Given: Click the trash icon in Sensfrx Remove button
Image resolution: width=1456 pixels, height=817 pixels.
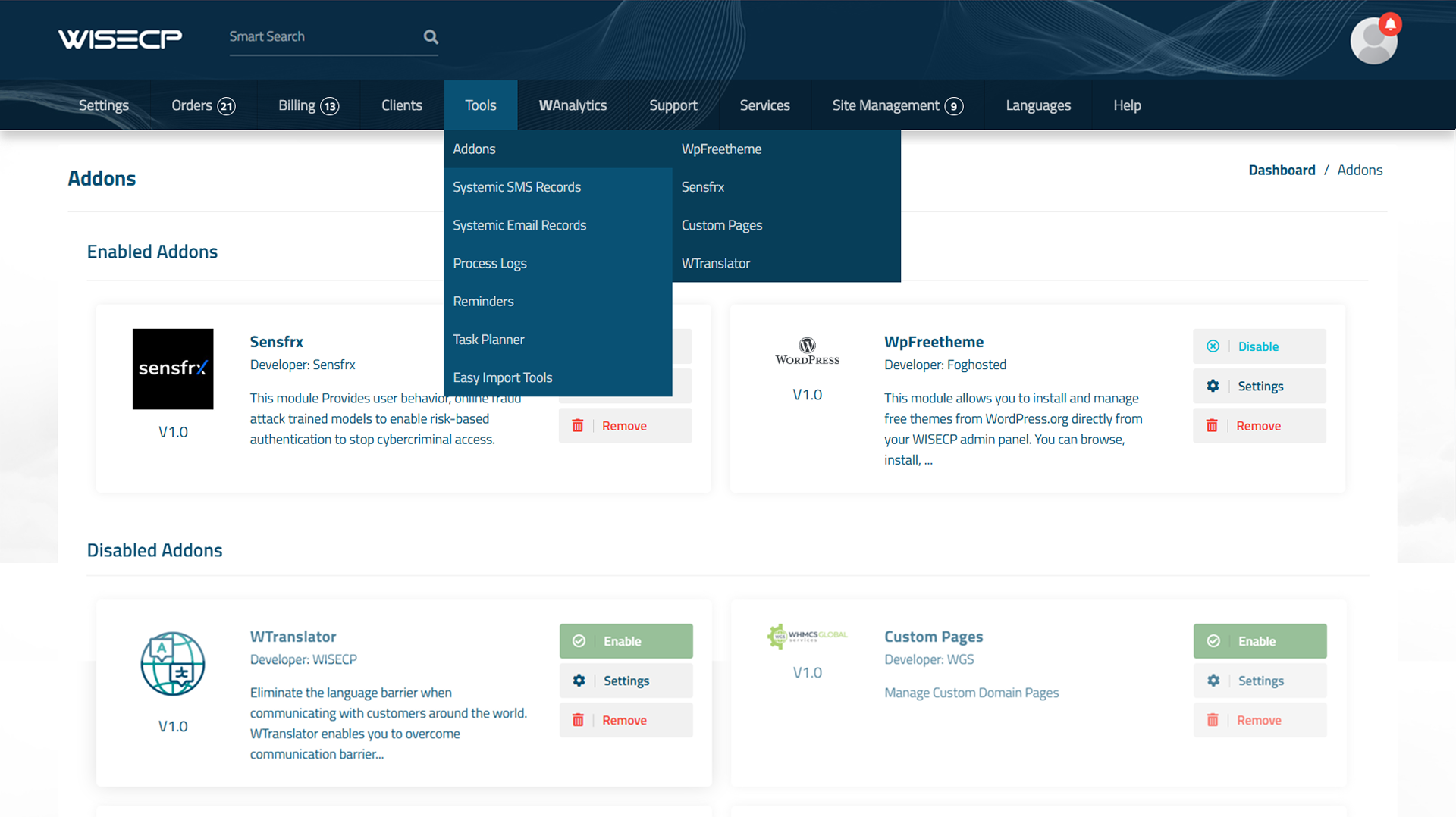Looking at the screenshot, I should (578, 426).
